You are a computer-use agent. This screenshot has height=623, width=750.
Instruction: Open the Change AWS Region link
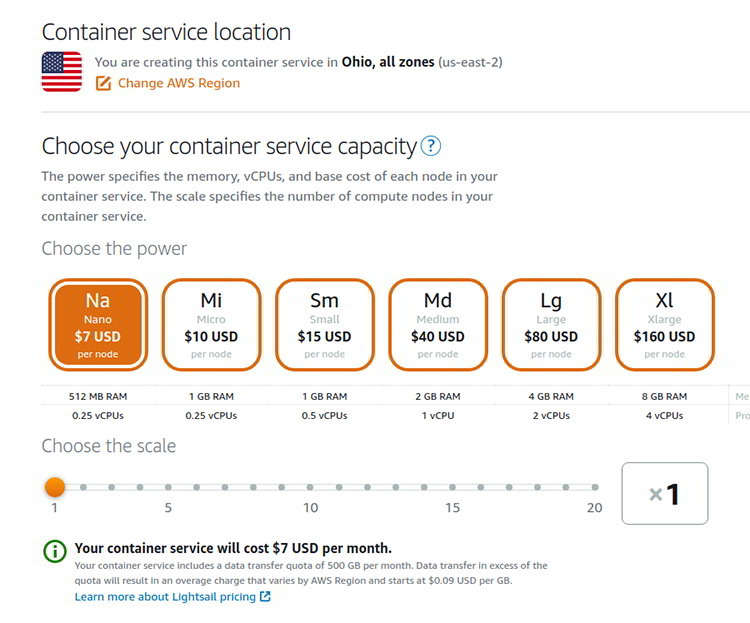179,83
